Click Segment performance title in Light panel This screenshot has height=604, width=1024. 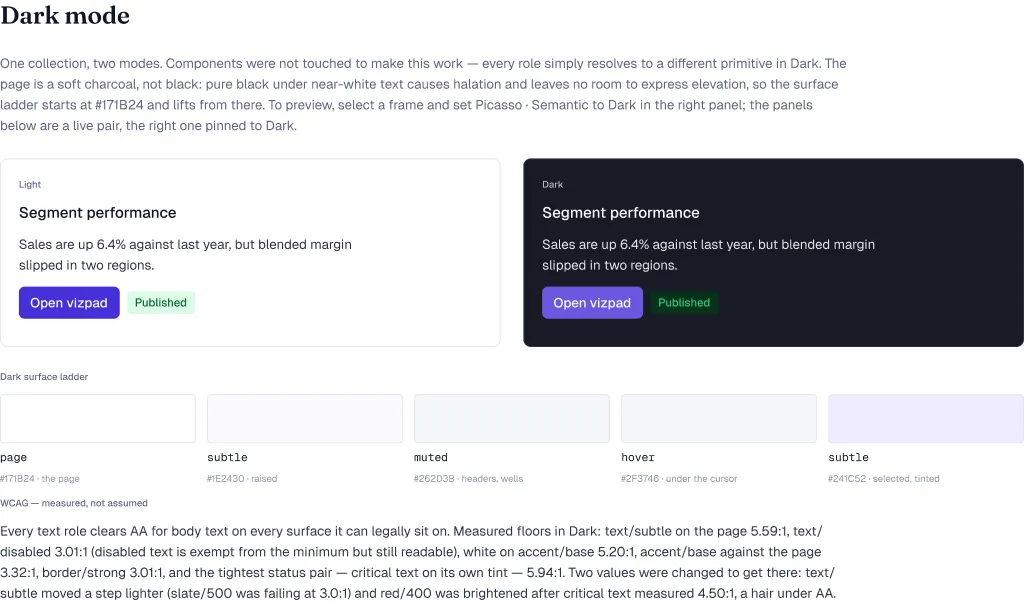click(x=97, y=213)
